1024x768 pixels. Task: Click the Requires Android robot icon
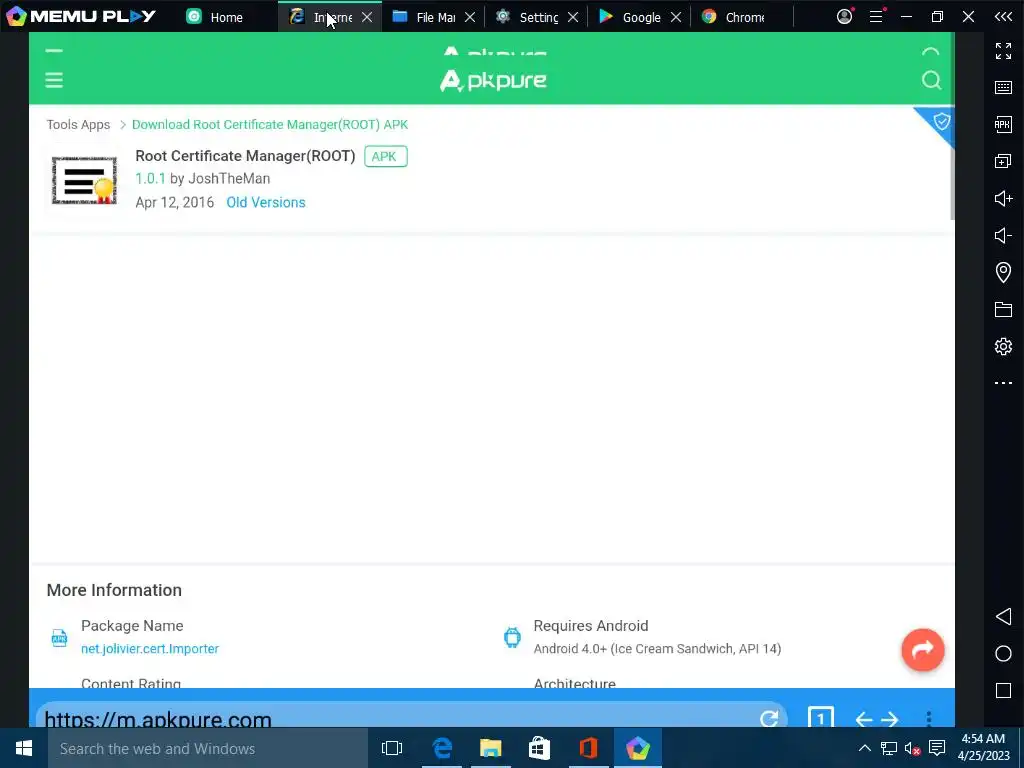click(512, 637)
